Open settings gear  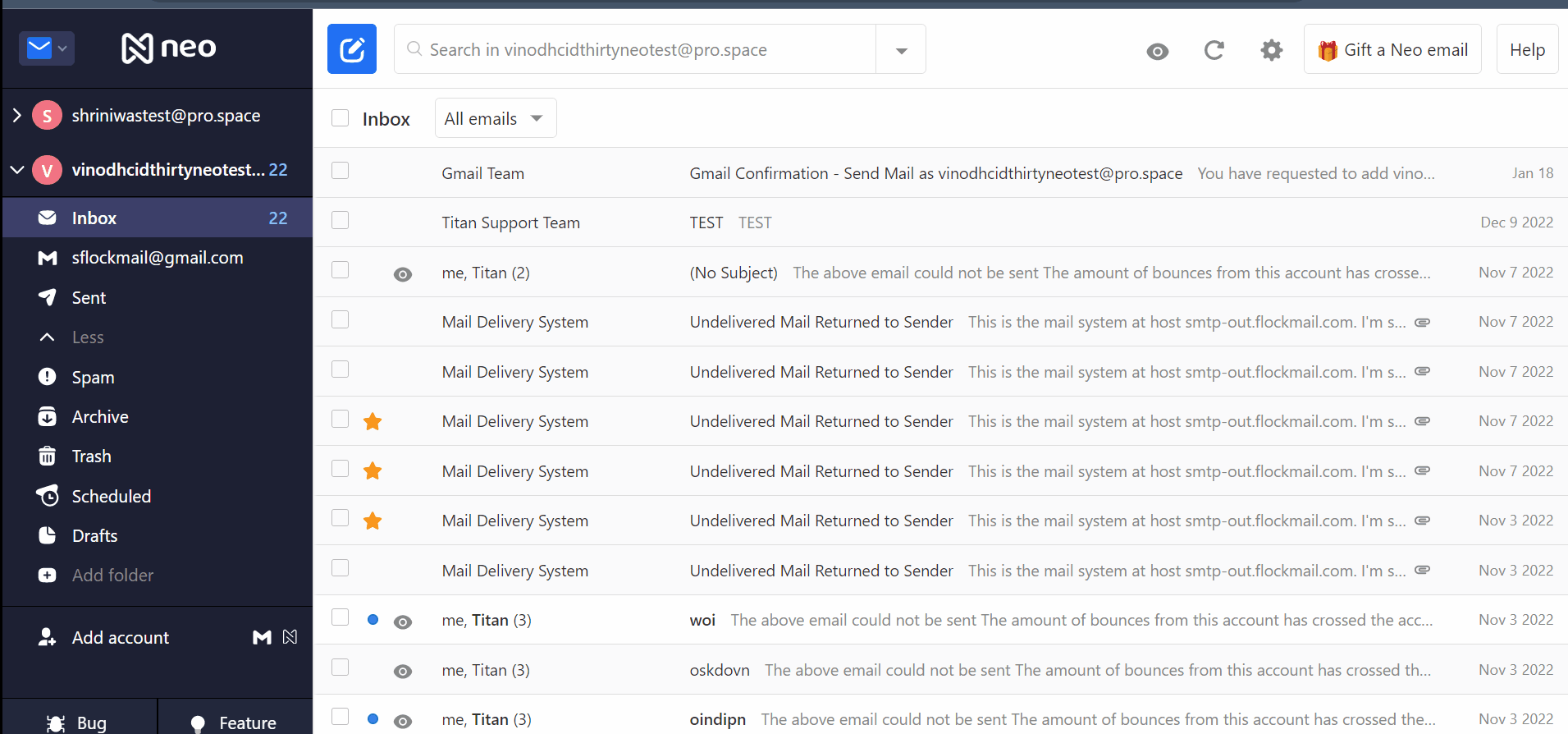point(1271,50)
